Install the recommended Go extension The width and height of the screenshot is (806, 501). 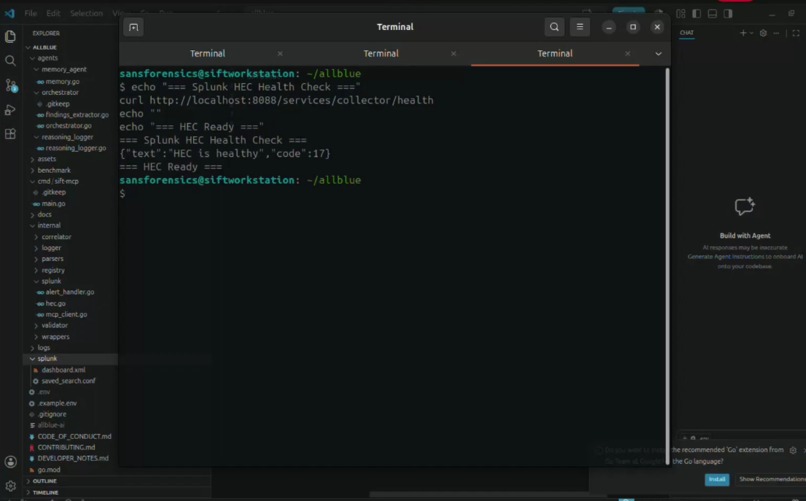coord(717,479)
